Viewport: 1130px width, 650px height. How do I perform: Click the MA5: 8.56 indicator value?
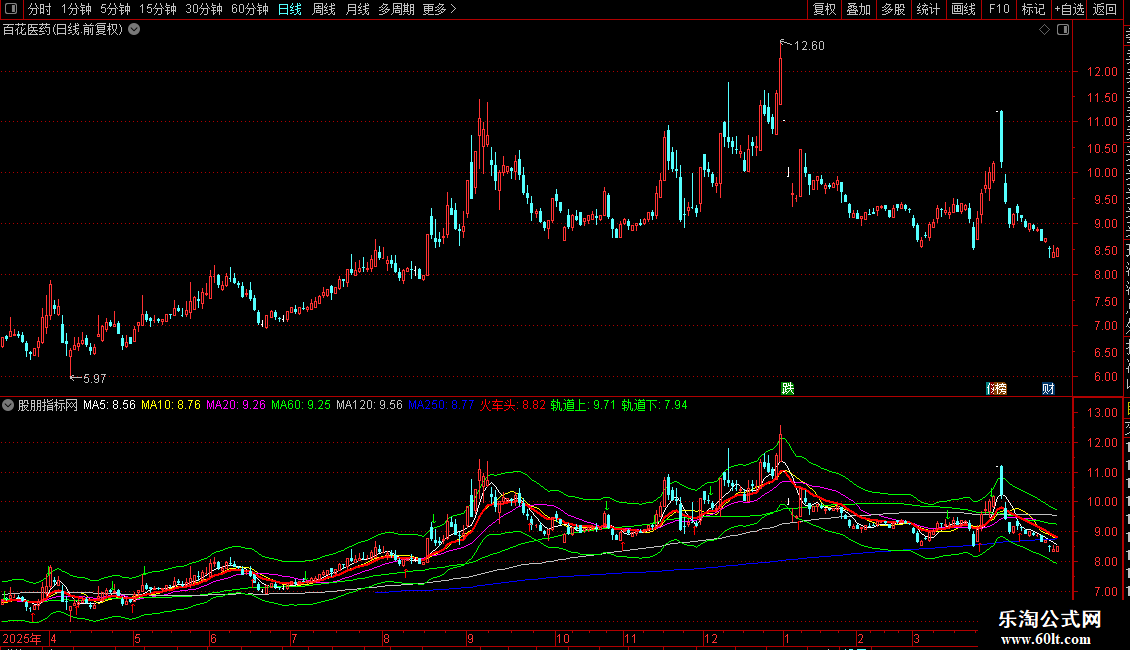109,405
